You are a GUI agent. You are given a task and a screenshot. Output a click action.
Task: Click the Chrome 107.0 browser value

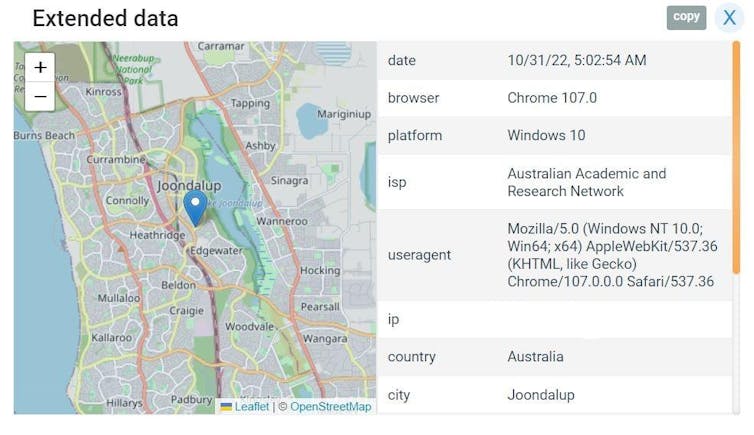[x=552, y=98]
